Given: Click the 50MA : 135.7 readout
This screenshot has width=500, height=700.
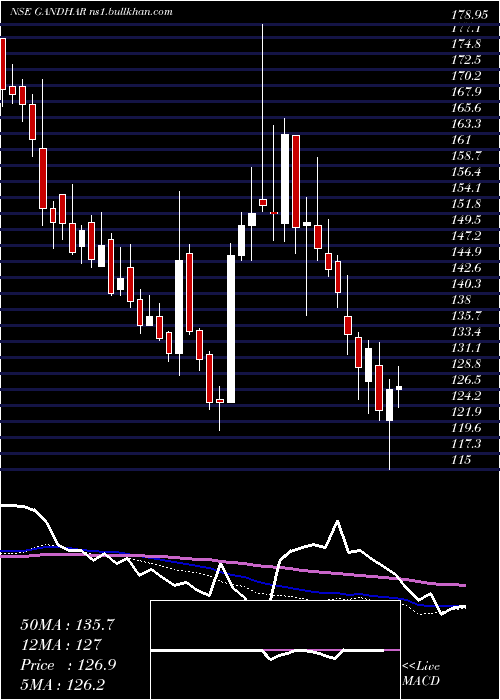Looking at the screenshot, I should tap(67, 625).
